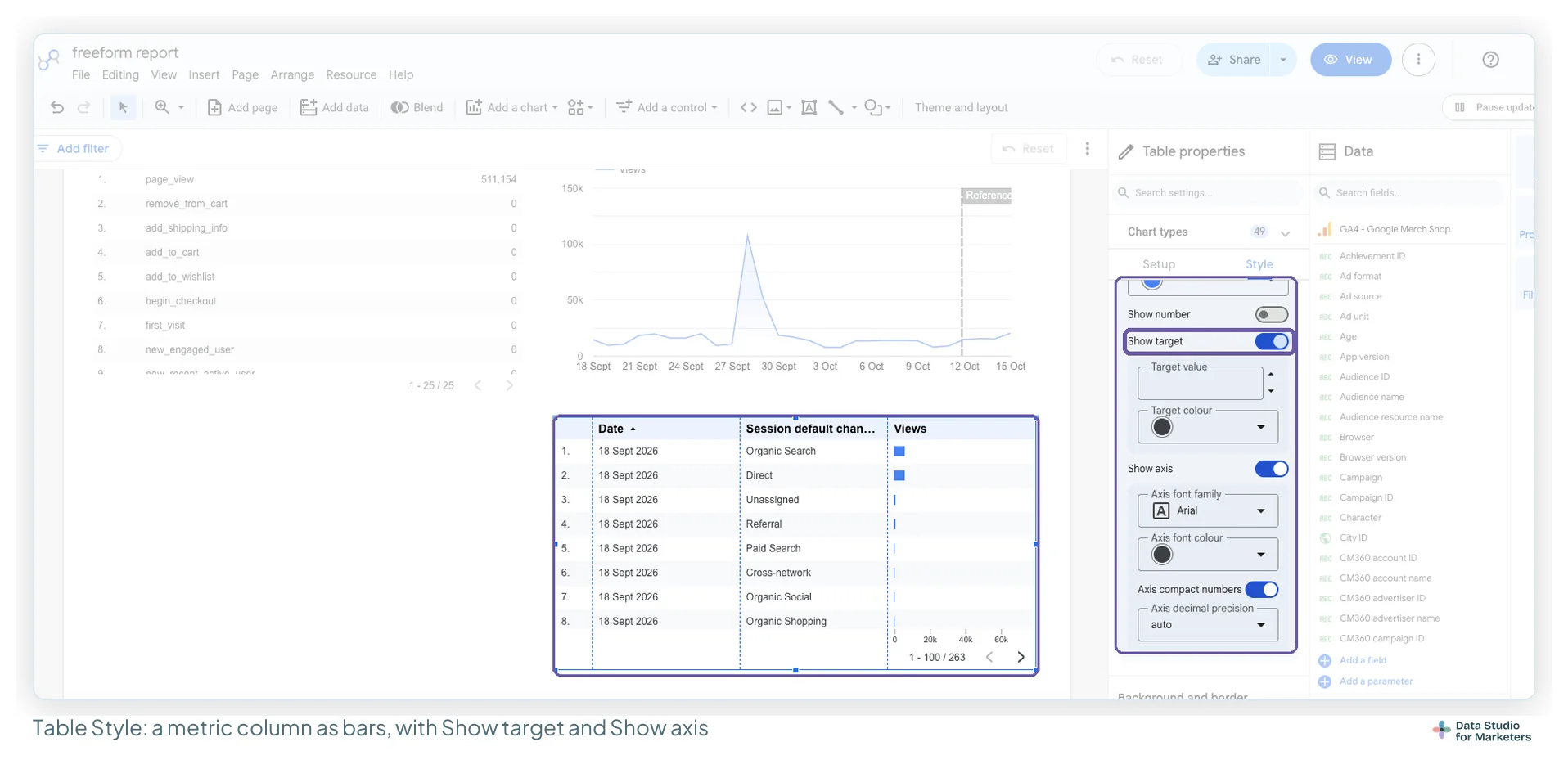Insert URL embed with code brackets icon
The height and width of the screenshot is (760, 1568).
point(748,107)
